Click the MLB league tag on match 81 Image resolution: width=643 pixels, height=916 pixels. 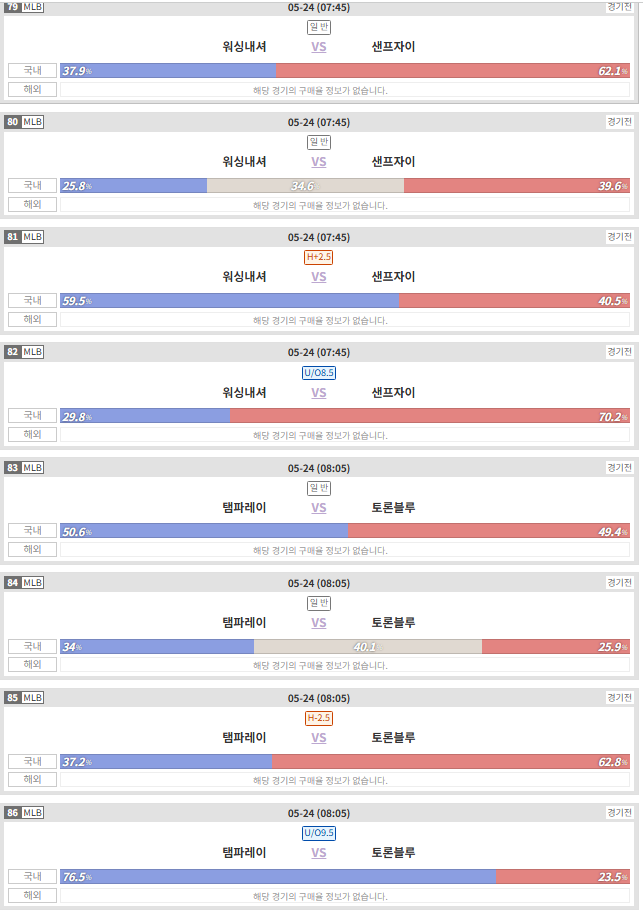click(x=33, y=237)
